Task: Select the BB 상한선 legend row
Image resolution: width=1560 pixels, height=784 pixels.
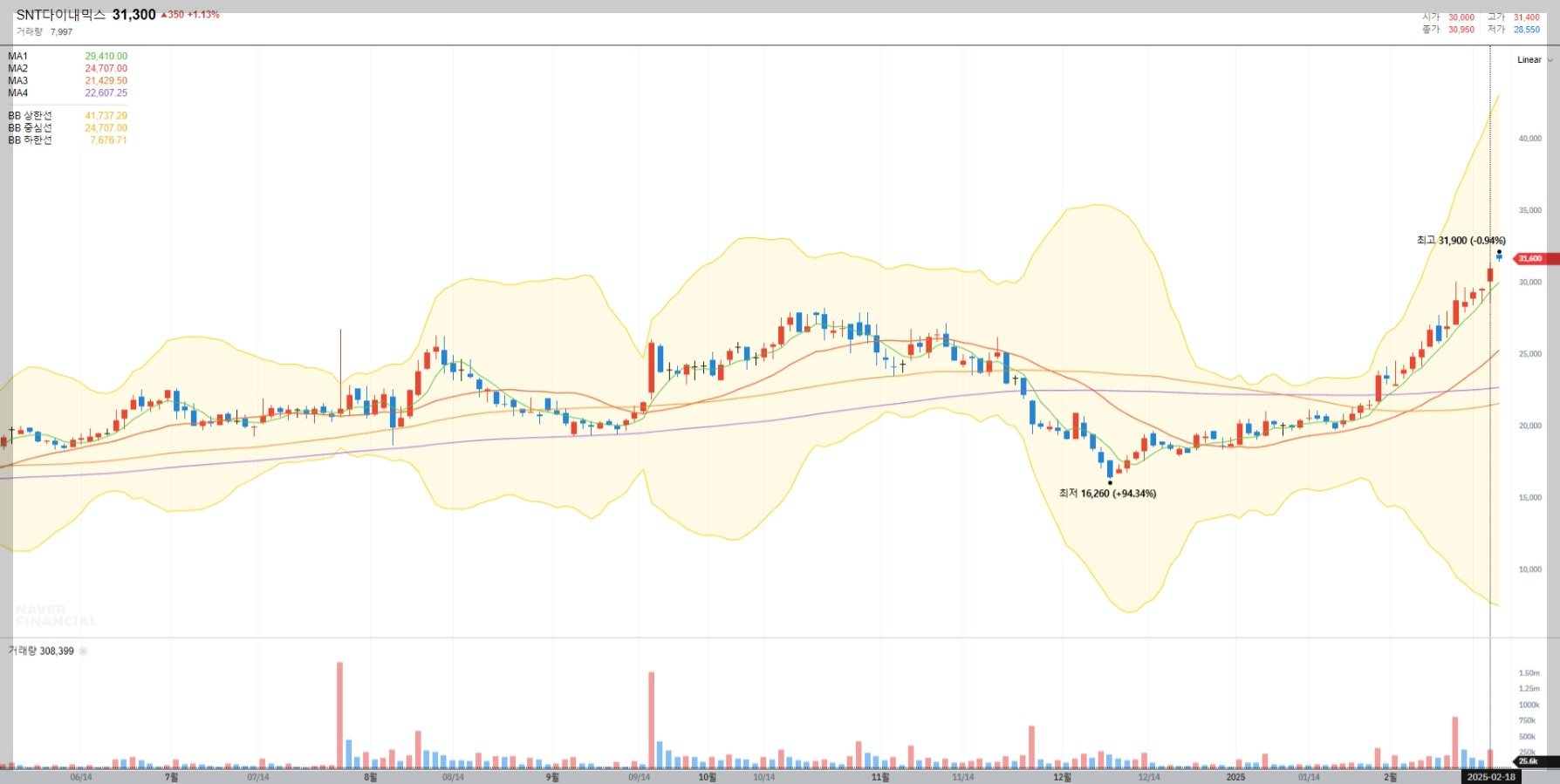Action: coord(67,115)
